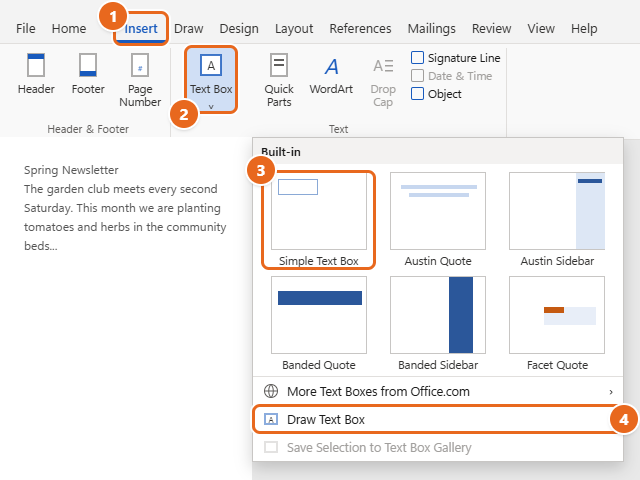This screenshot has height=480, width=640.
Task: Toggle the Date & Time checkbox
Action: point(417,76)
